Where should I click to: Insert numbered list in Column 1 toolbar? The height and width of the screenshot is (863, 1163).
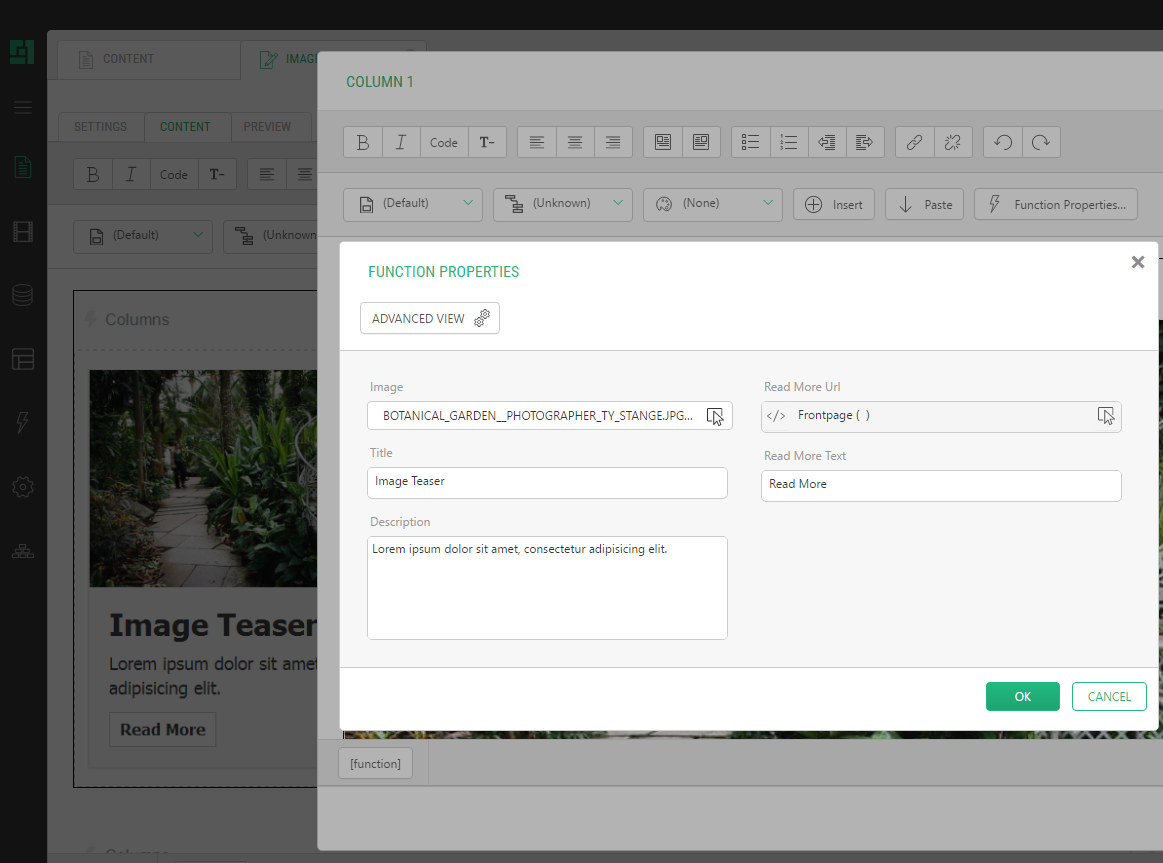789,142
